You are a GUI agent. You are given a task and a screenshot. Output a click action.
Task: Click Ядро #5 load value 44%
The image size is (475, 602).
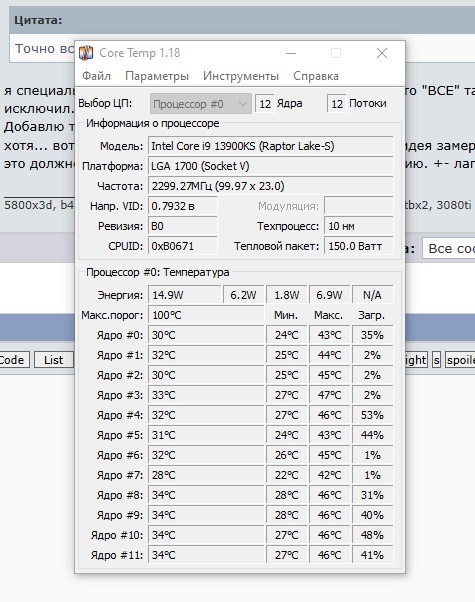[x=372, y=435]
